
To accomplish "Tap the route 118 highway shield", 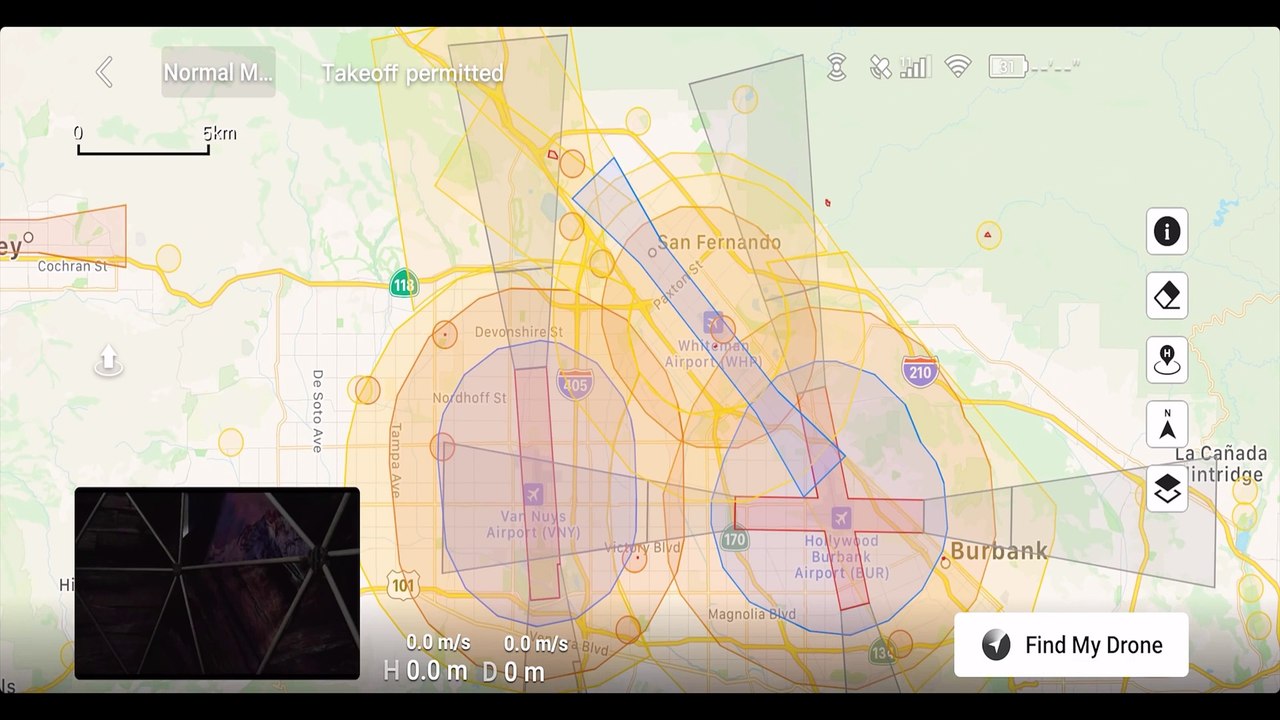I will coord(403,283).
